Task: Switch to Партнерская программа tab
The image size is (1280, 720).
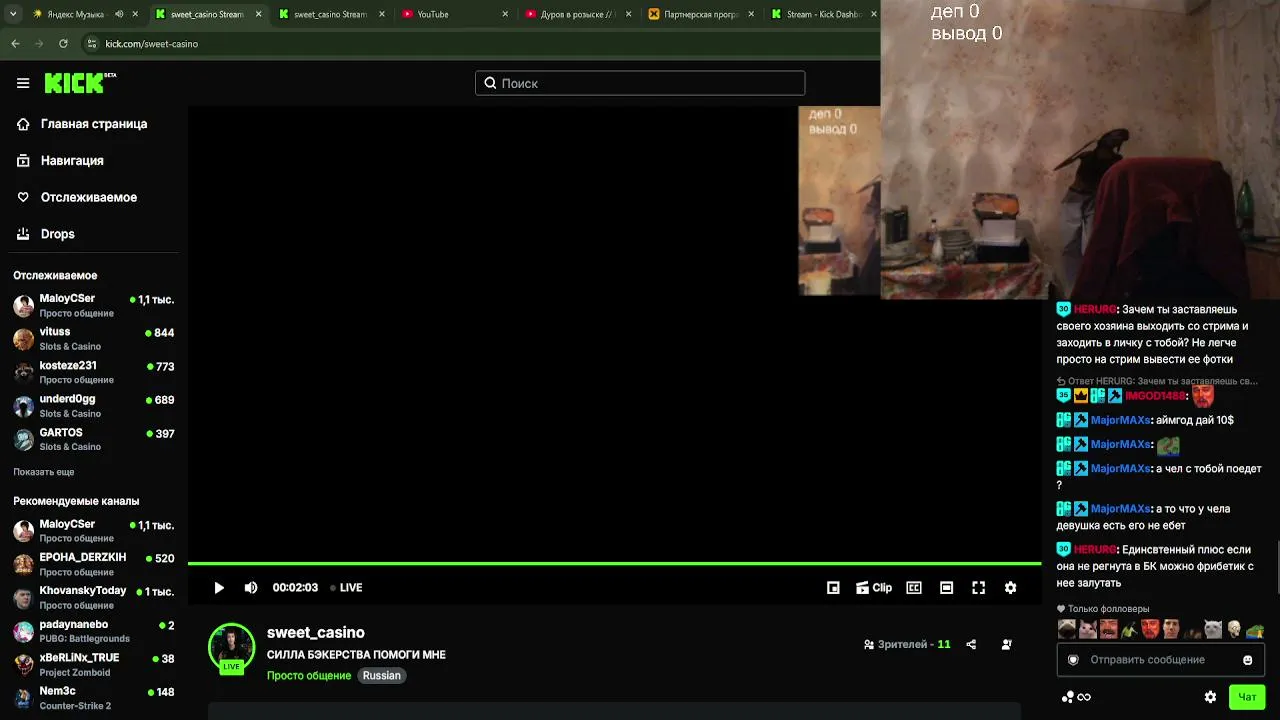Action: (701, 14)
